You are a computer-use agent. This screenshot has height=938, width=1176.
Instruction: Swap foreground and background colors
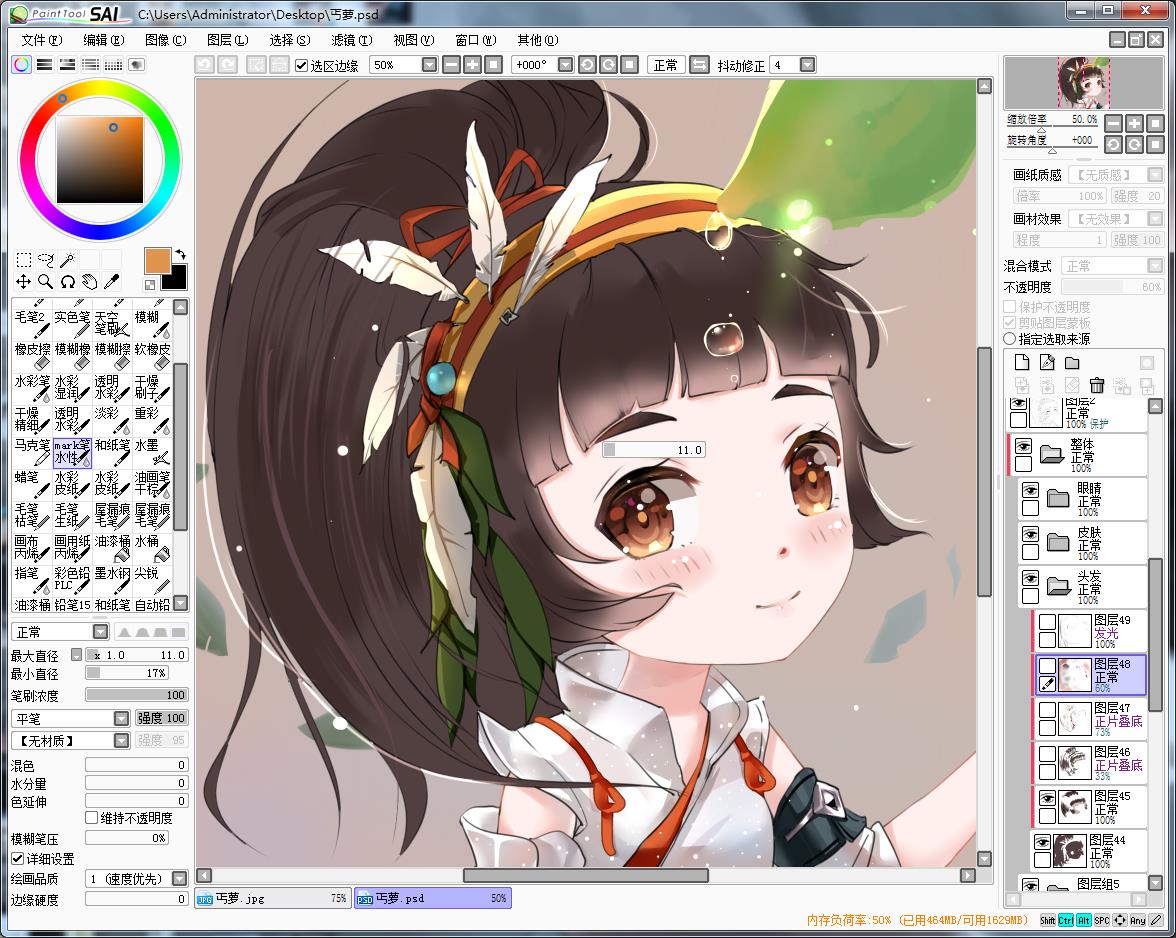[180, 255]
